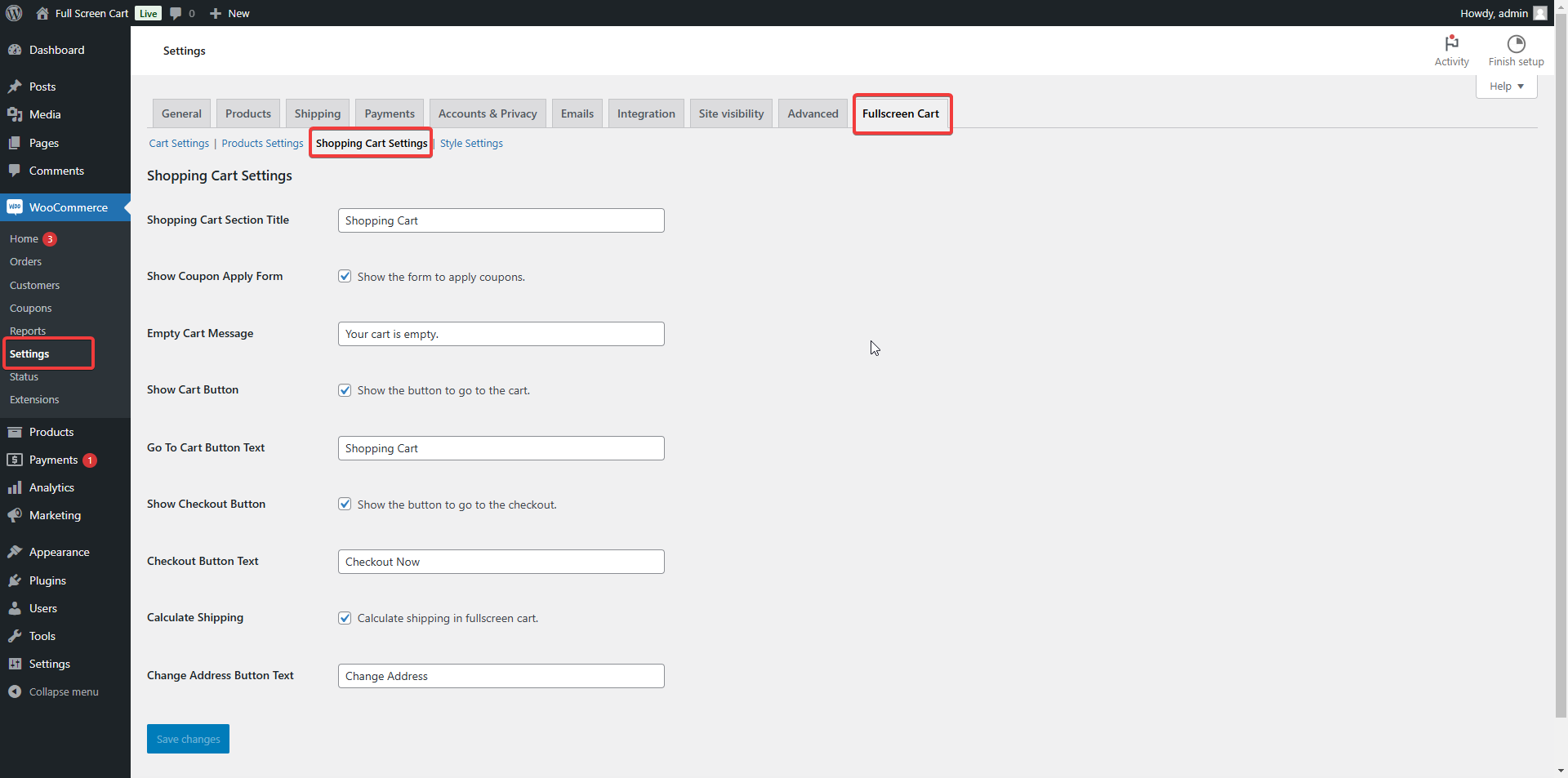Switch to the Shipping tab
The height and width of the screenshot is (778, 1568).
tap(317, 113)
